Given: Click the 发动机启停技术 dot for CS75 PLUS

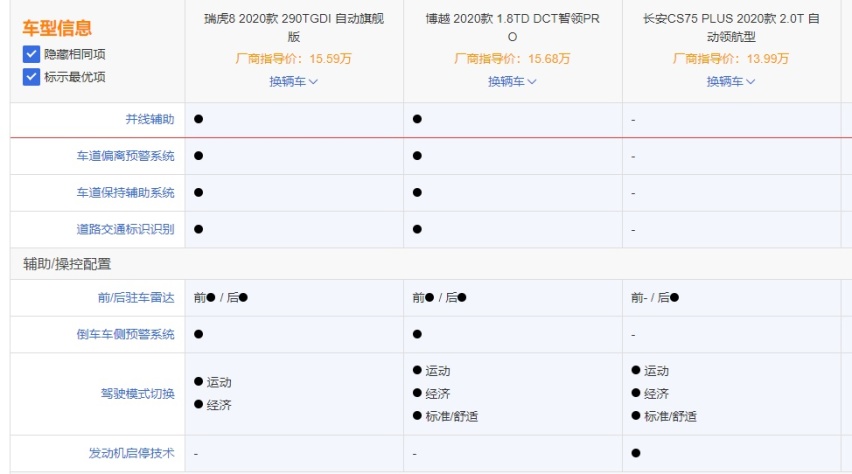Looking at the screenshot, I should [x=636, y=453].
